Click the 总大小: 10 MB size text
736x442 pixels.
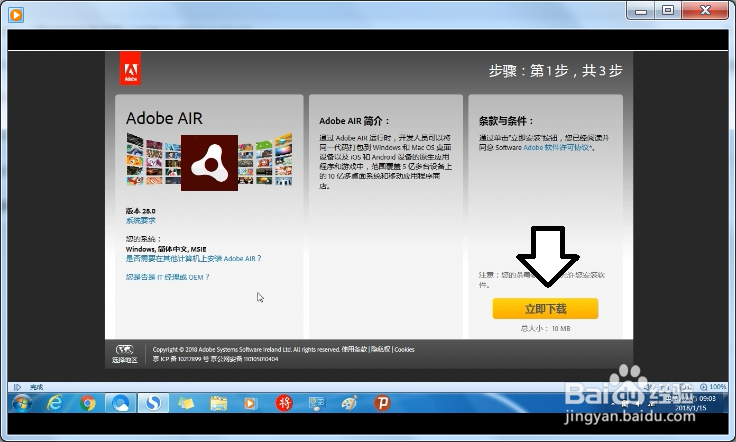(545, 328)
